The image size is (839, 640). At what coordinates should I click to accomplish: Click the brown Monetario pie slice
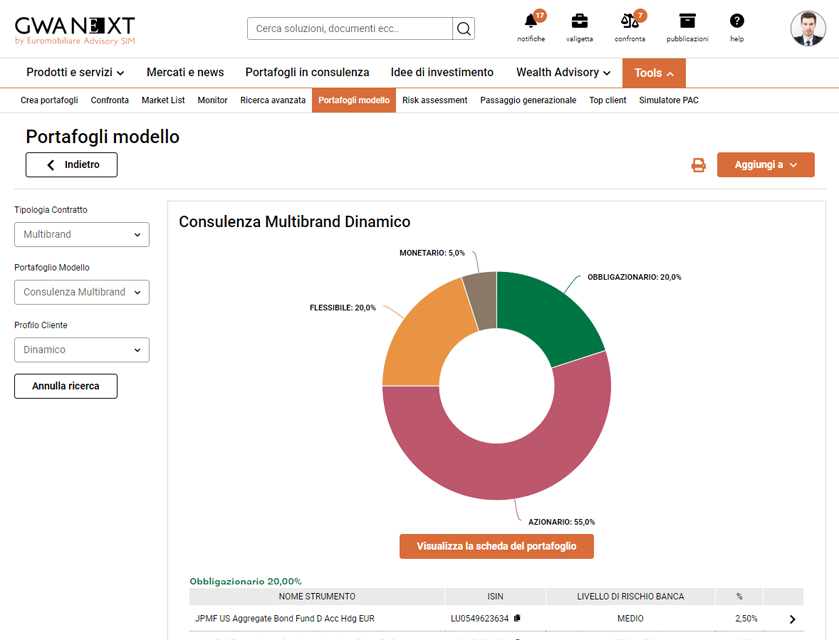click(x=483, y=300)
